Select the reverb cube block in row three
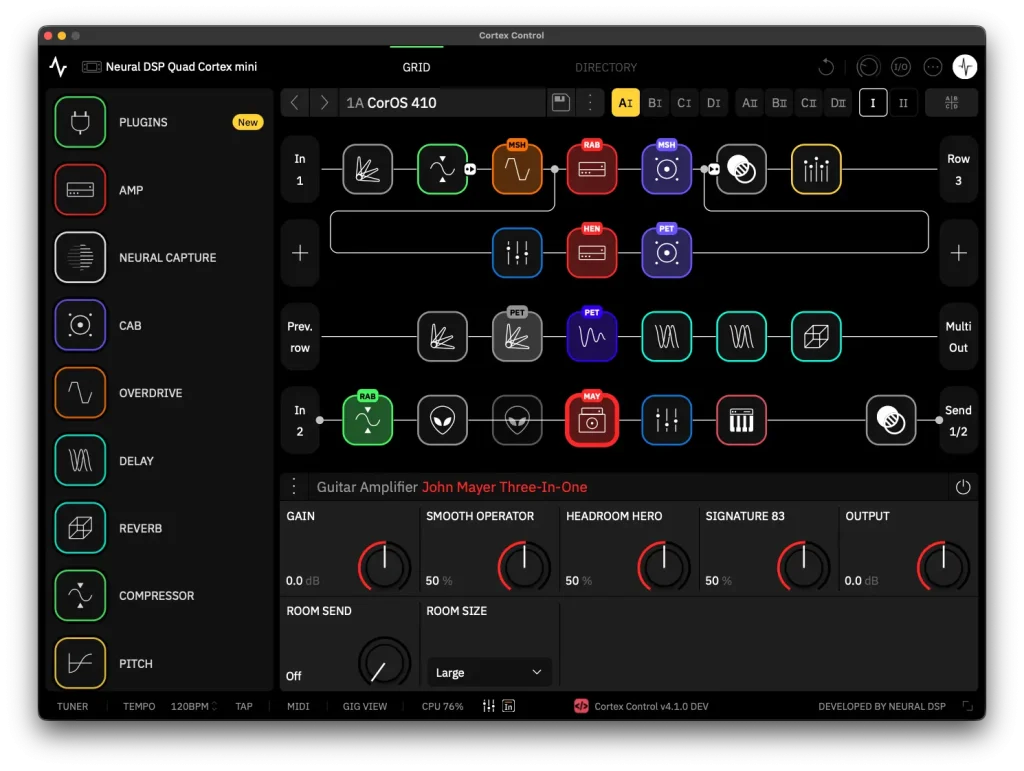 point(816,337)
